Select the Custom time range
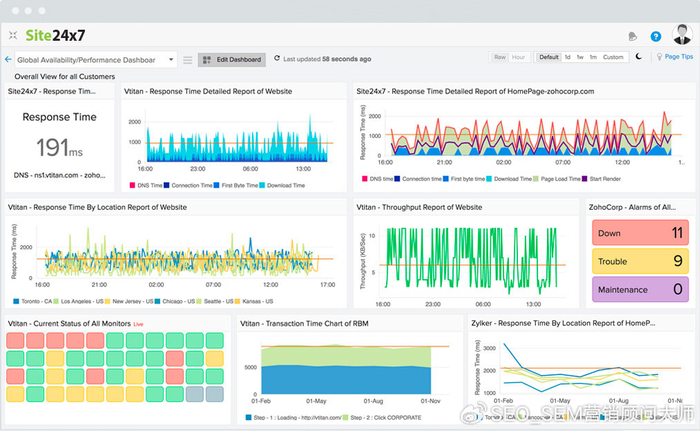The image size is (700, 431). (613, 57)
